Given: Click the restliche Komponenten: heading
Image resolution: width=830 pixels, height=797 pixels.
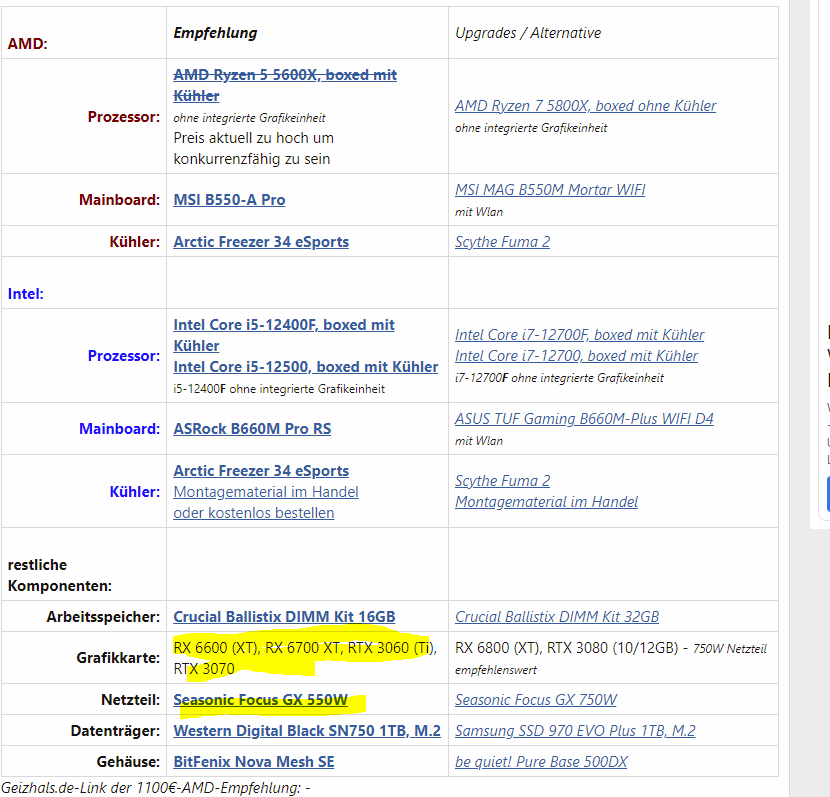Looking at the screenshot, I should pyautogui.click(x=60, y=576).
